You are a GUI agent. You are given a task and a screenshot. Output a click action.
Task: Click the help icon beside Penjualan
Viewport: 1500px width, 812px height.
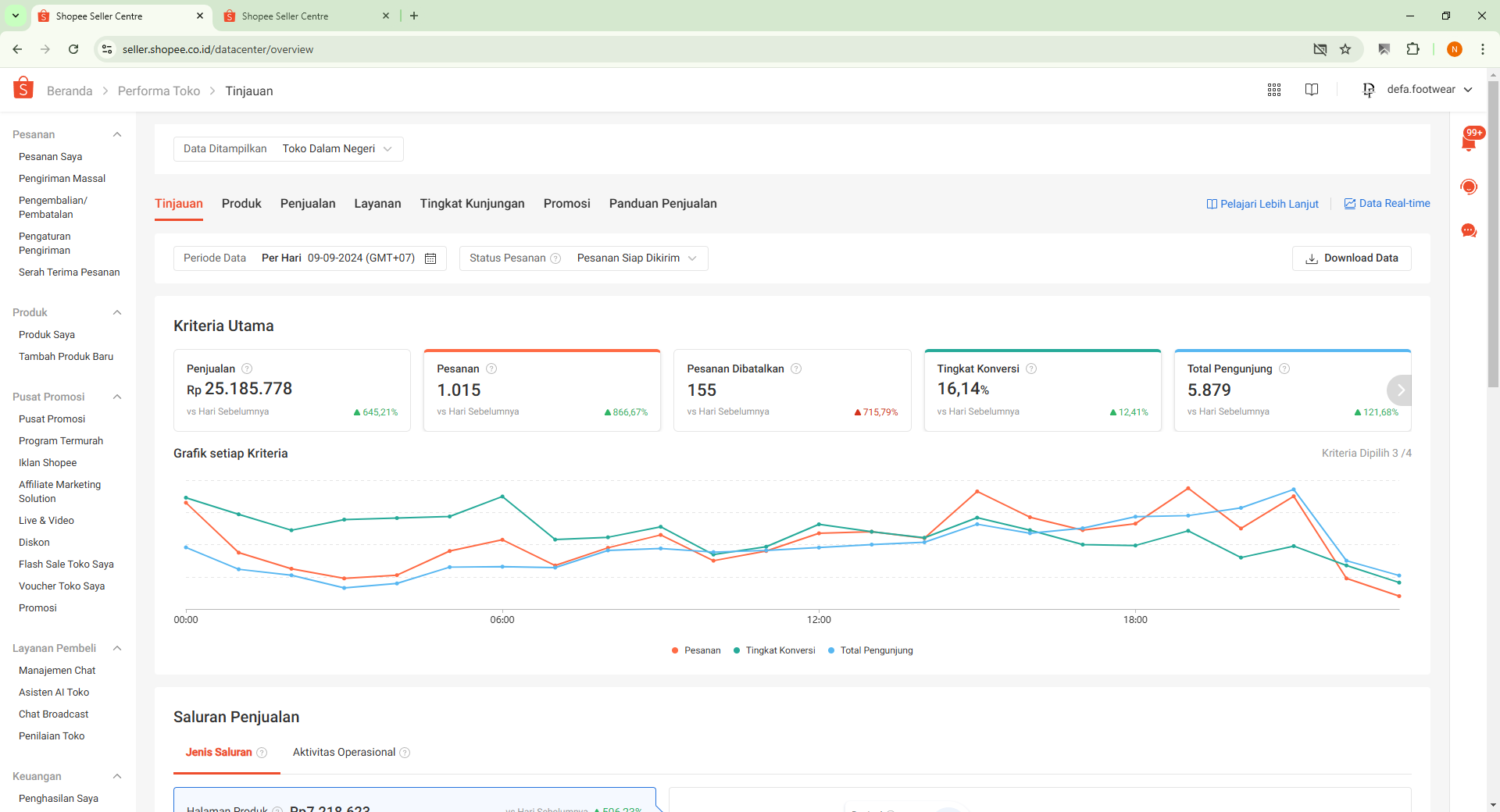(x=247, y=369)
